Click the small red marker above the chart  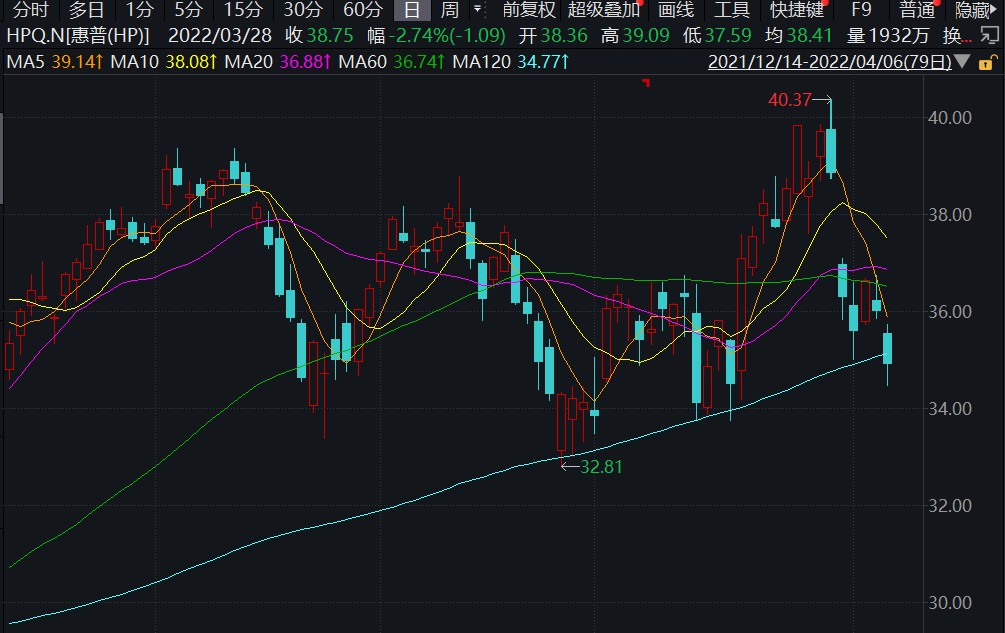647,81
